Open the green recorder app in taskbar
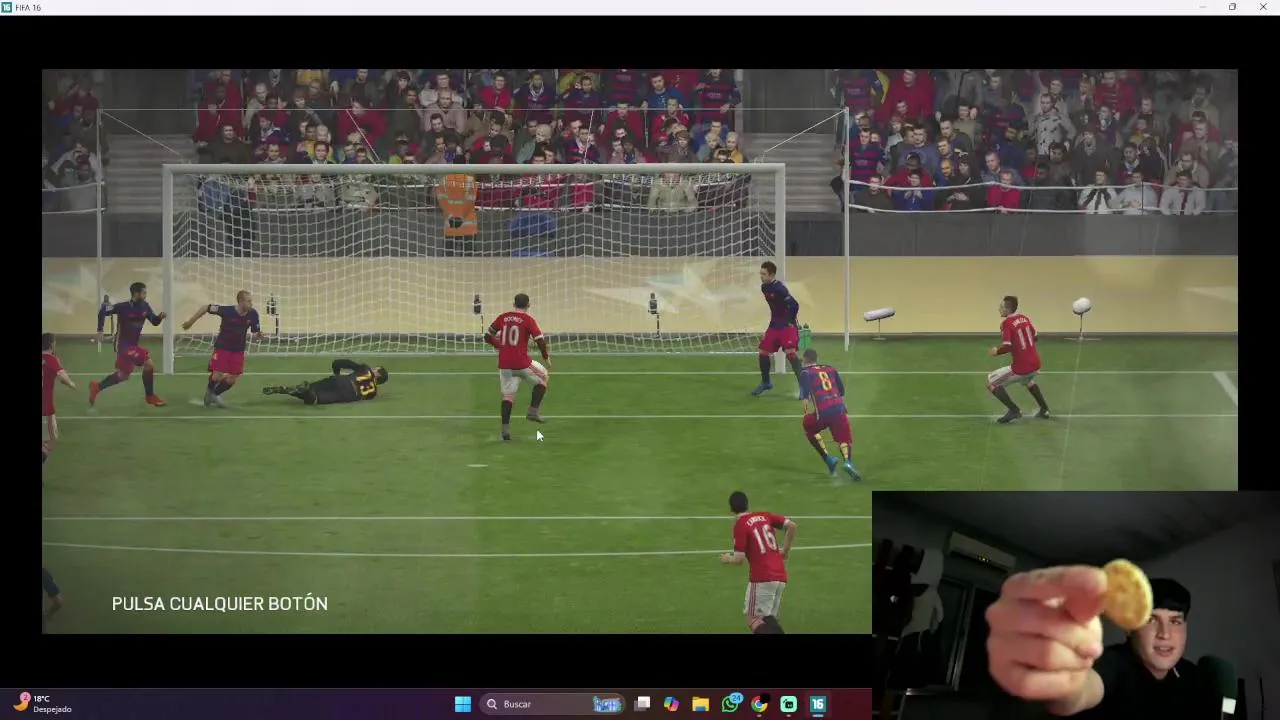1280x720 pixels. [x=788, y=704]
